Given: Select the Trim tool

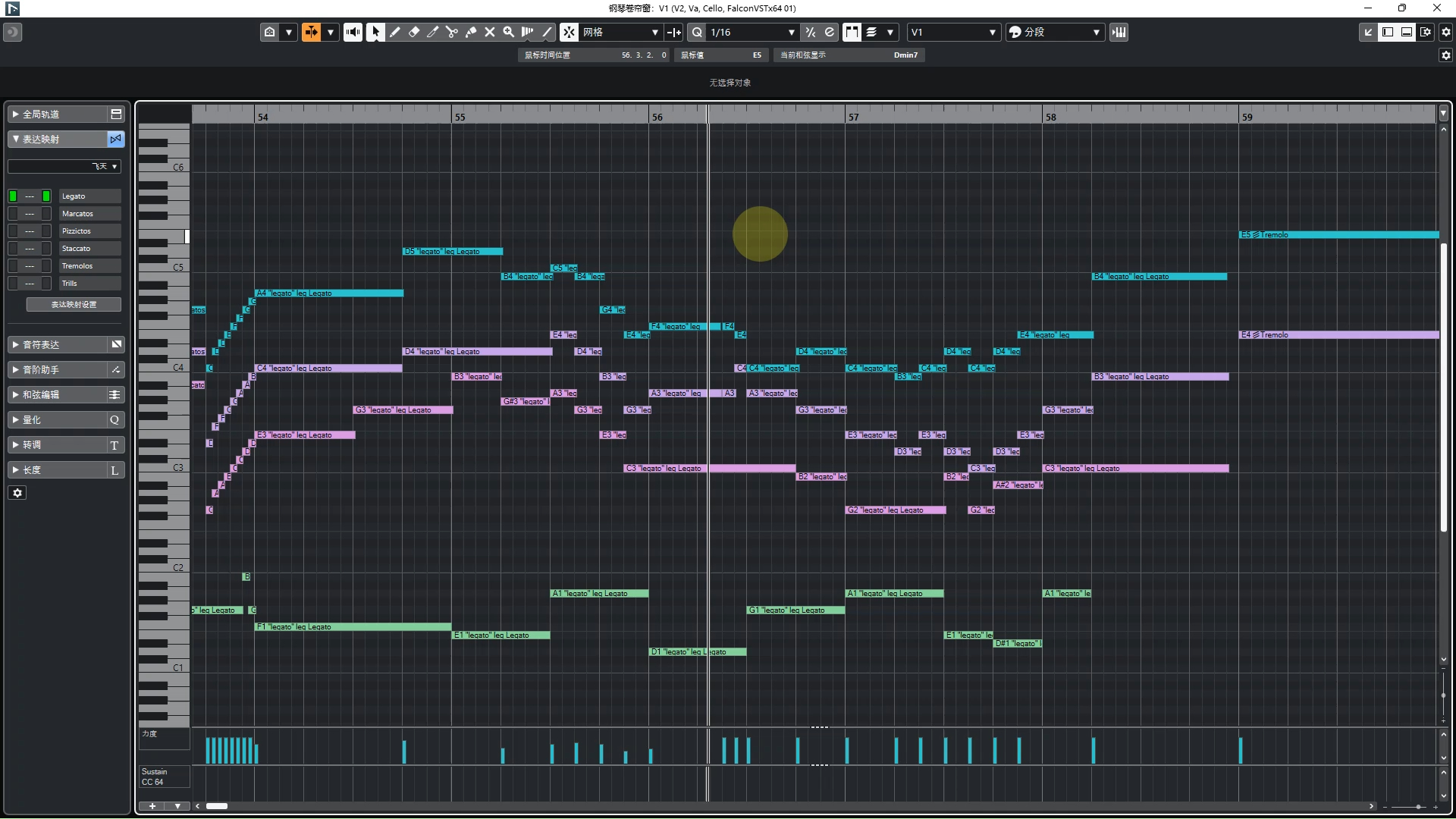Looking at the screenshot, I should [x=433, y=32].
